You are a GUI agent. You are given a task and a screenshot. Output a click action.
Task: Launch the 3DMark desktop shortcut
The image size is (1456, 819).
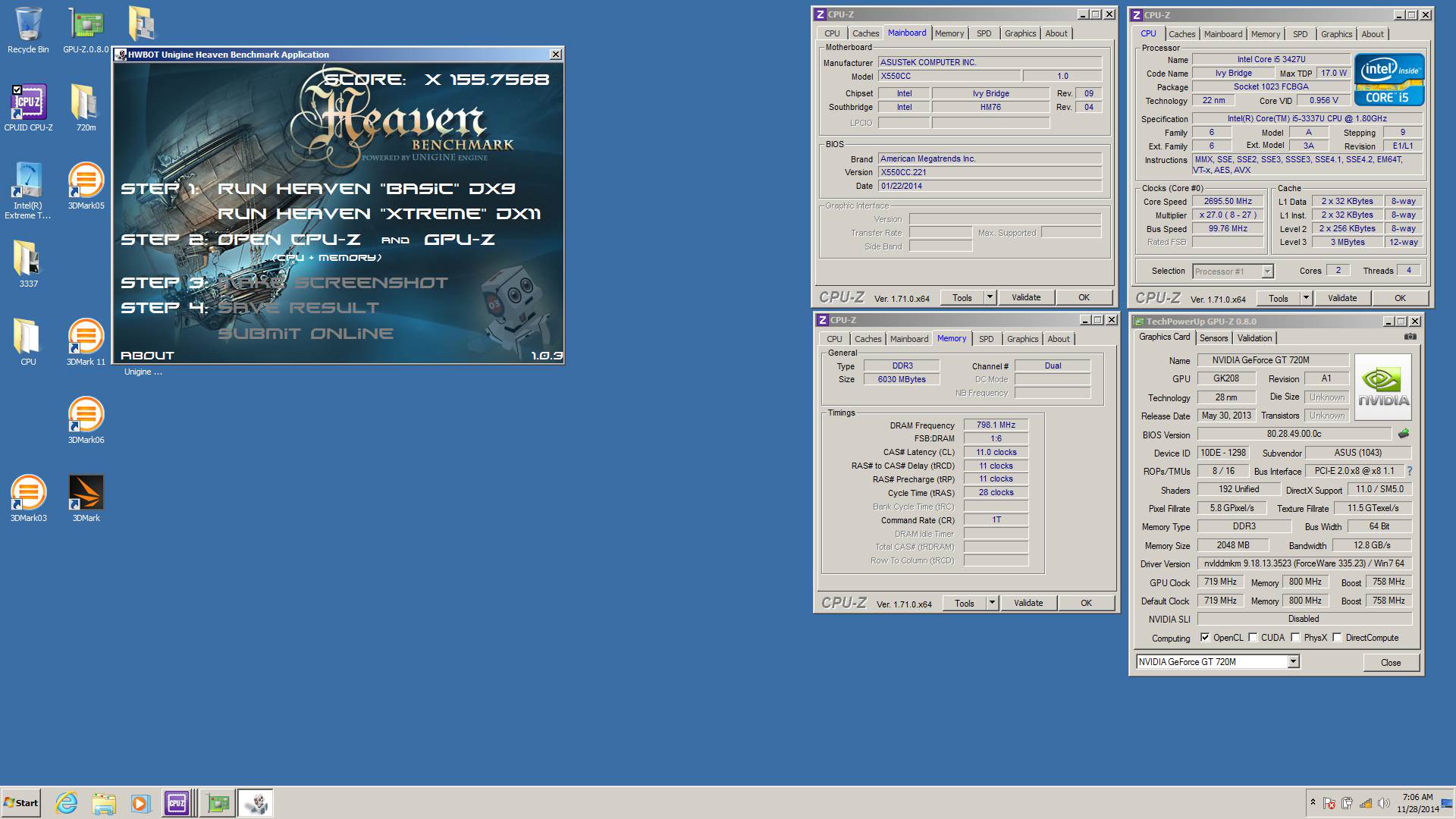click(x=86, y=498)
